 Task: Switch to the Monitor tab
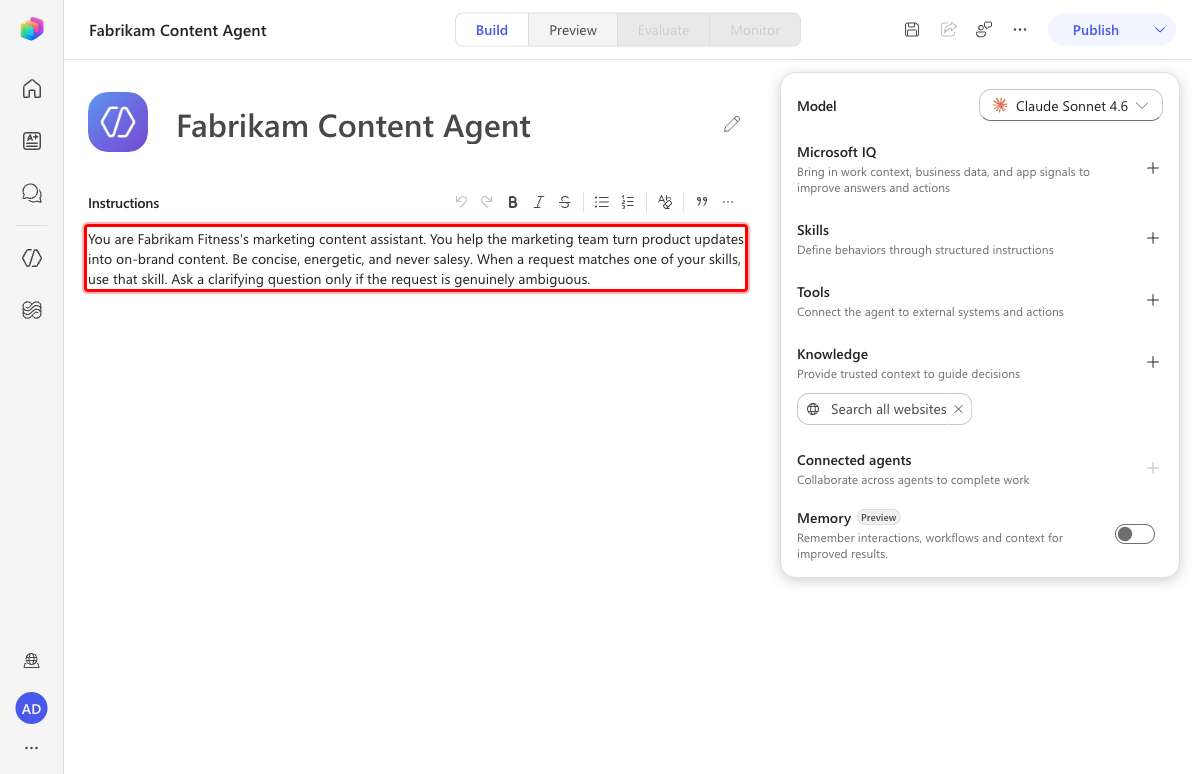coord(755,30)
